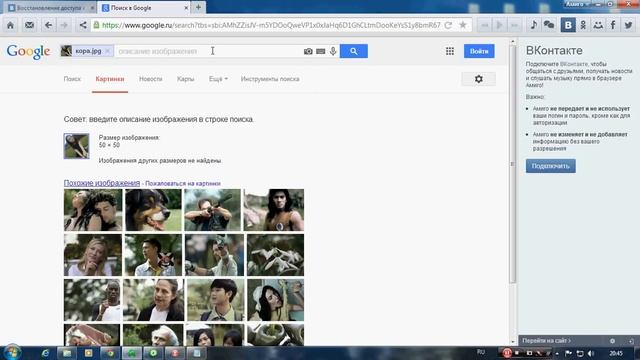Open the man aiming rifle thumbnail
640x360 pixels.
pos(212,210)
